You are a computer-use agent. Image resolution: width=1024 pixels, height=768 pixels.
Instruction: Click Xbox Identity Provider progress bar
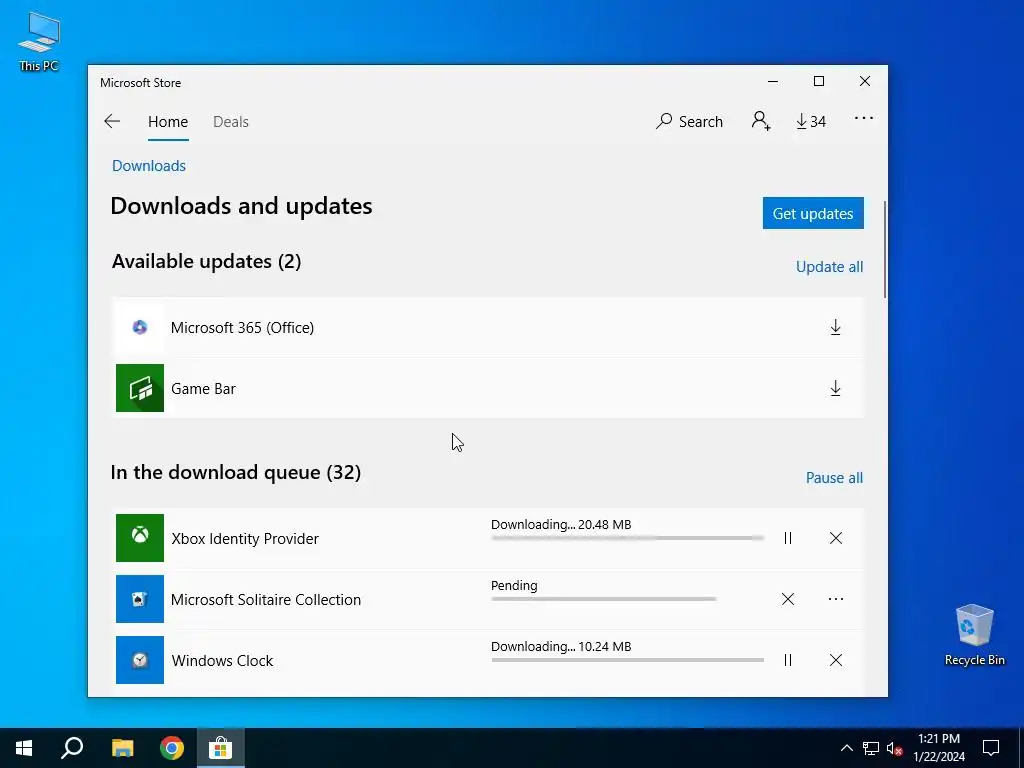(628, 538)
